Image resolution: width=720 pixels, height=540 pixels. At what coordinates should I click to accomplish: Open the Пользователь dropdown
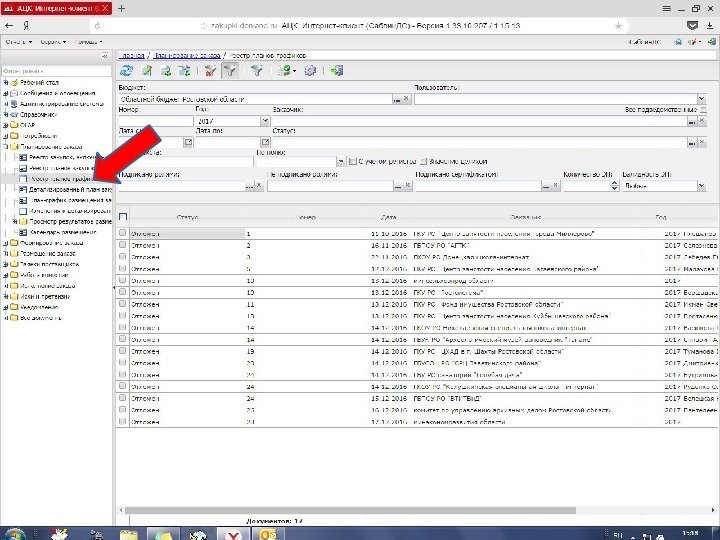(703, 99)
